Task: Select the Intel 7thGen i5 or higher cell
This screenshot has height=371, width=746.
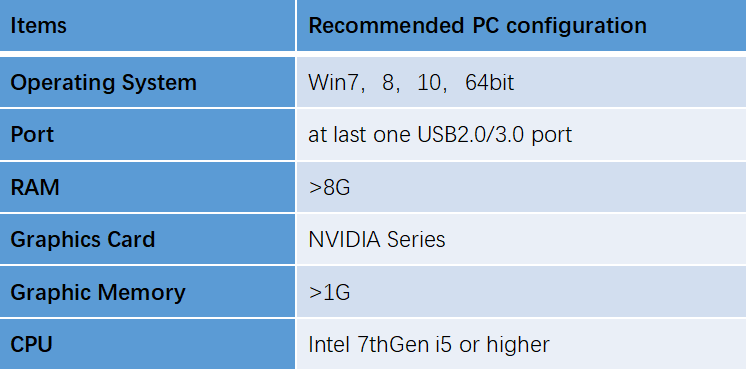Action: point(521,344)
